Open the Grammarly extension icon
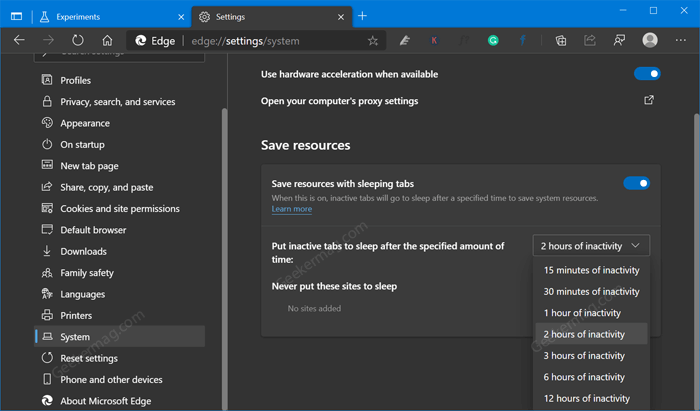This screenshot has width=700, height=411. click(493, 41)
